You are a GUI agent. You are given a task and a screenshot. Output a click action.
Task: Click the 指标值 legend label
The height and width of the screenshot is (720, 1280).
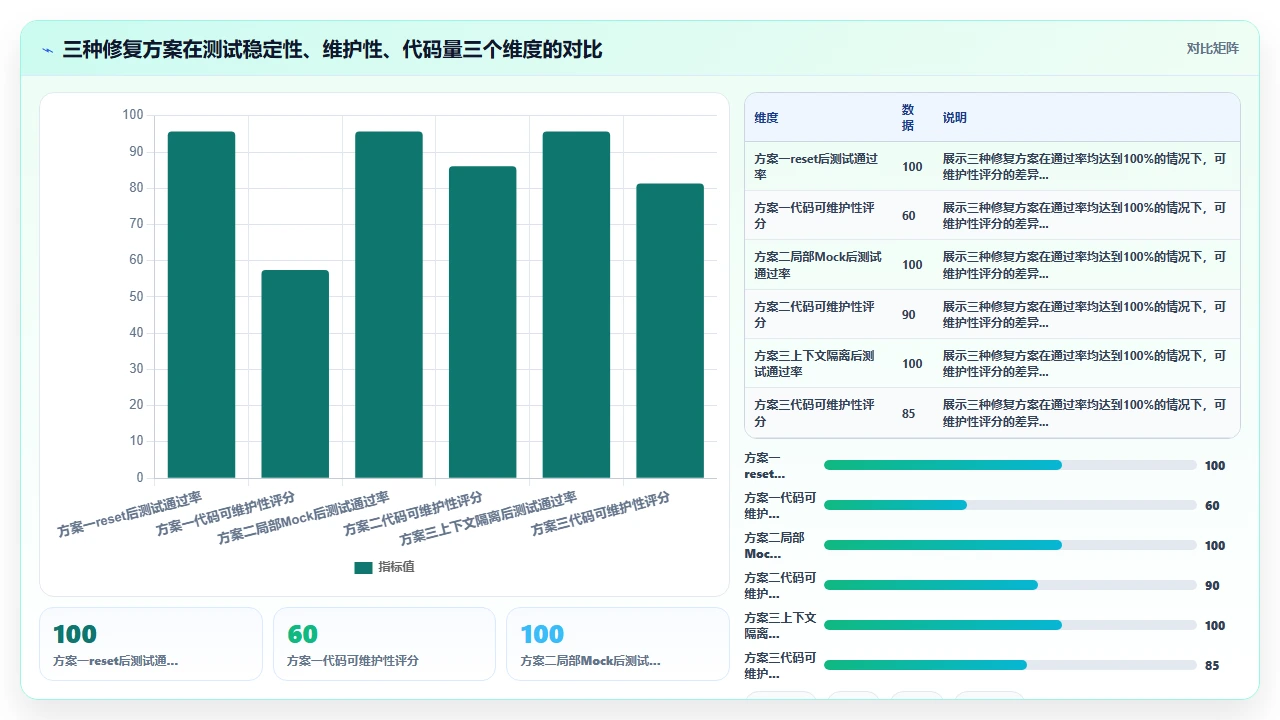396,567
